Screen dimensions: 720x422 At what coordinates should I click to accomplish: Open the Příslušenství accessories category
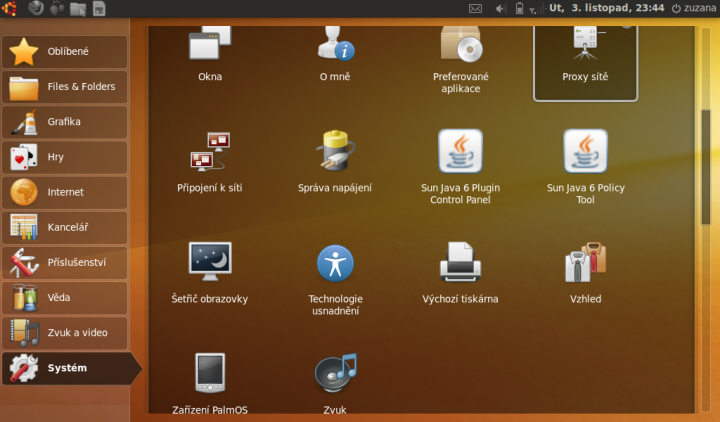(64, 263)
